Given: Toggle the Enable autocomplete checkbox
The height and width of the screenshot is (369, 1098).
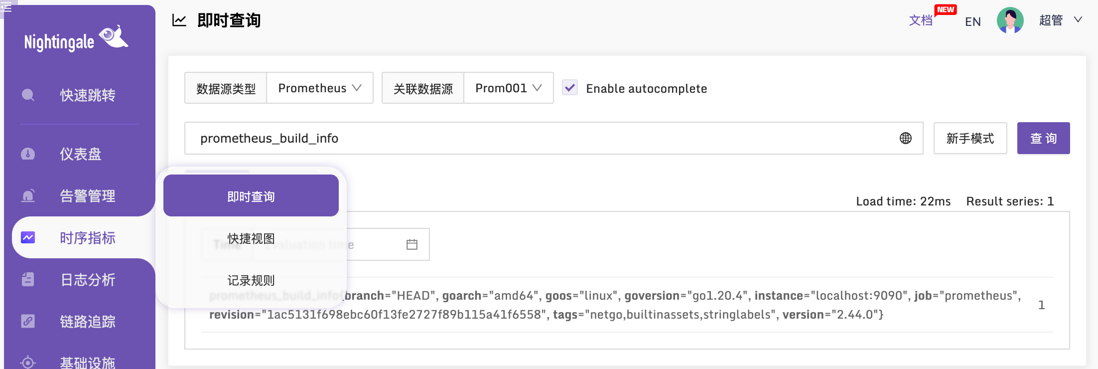Looking at the screenshot, I should (570, 88).
